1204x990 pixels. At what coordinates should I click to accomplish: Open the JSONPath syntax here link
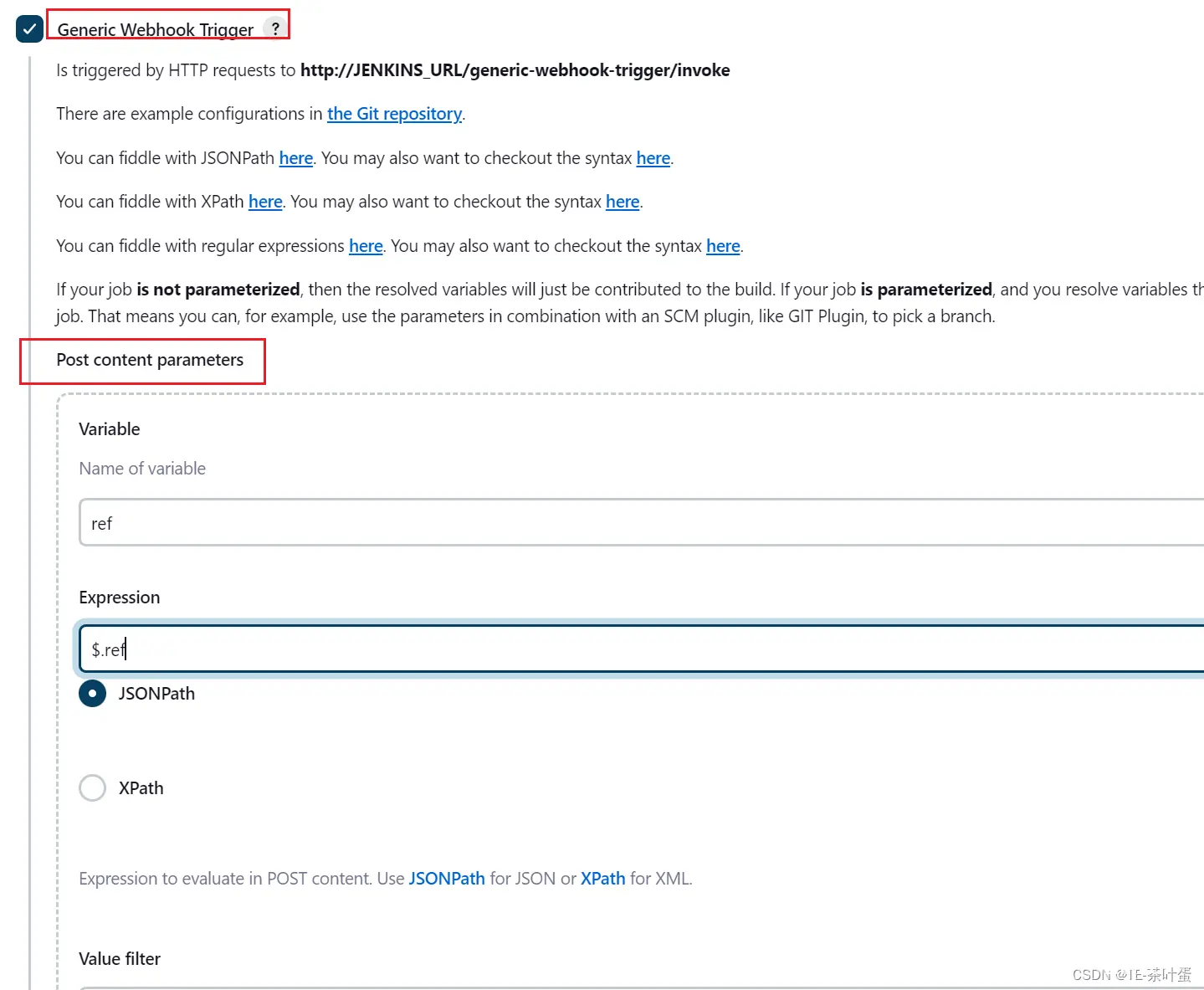tap(653, 158)
